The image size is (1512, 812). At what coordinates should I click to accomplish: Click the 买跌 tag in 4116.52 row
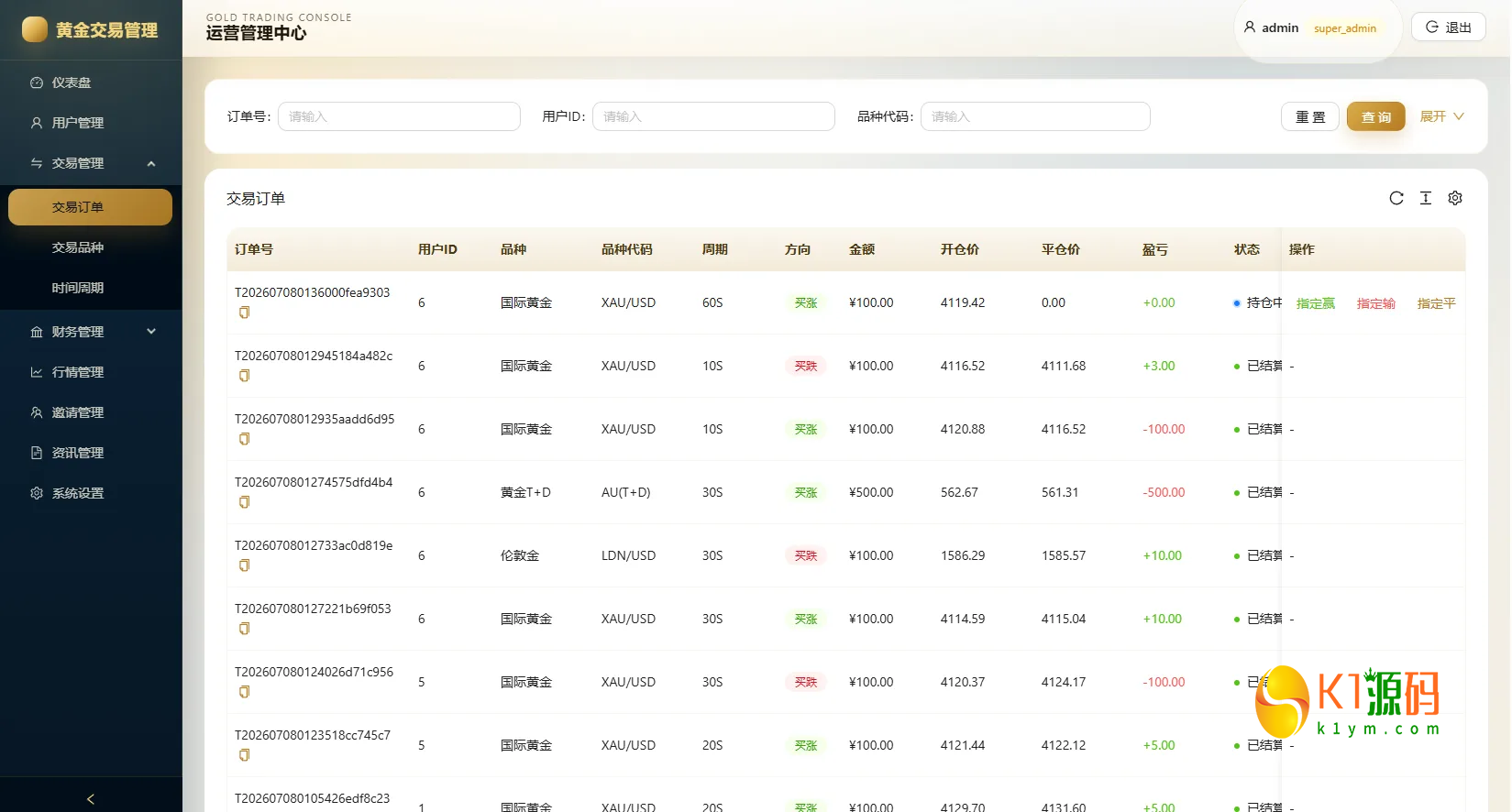[x=806, y=366]
